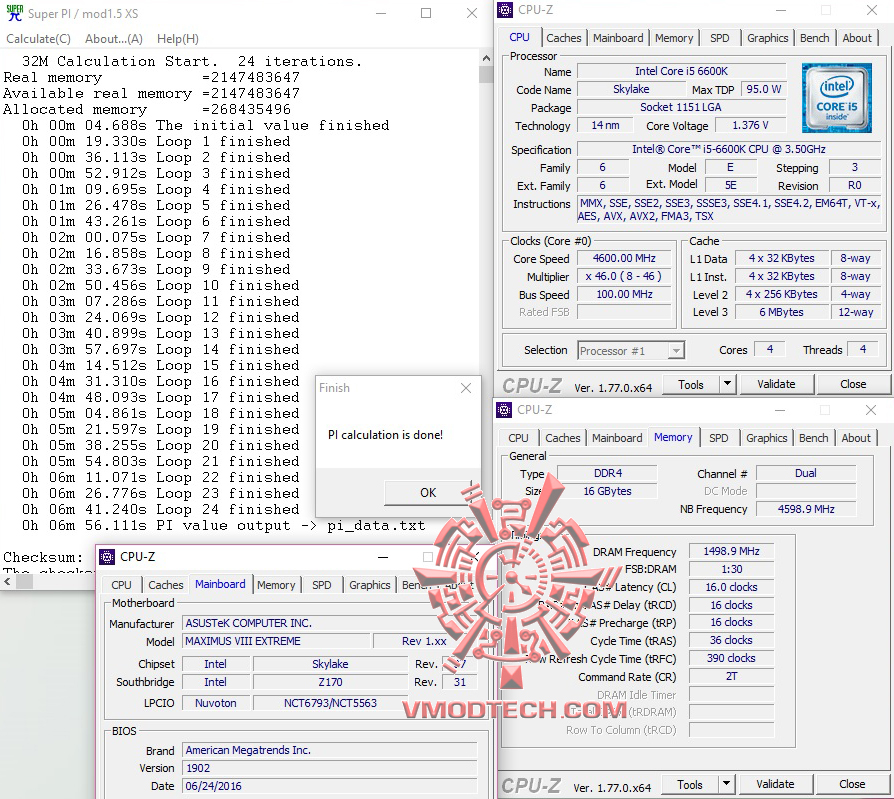The height and width of the screenshot is (799, 894).
Task: Click the Core Speed 4600.00 MHz value
Action: [624, 258]
